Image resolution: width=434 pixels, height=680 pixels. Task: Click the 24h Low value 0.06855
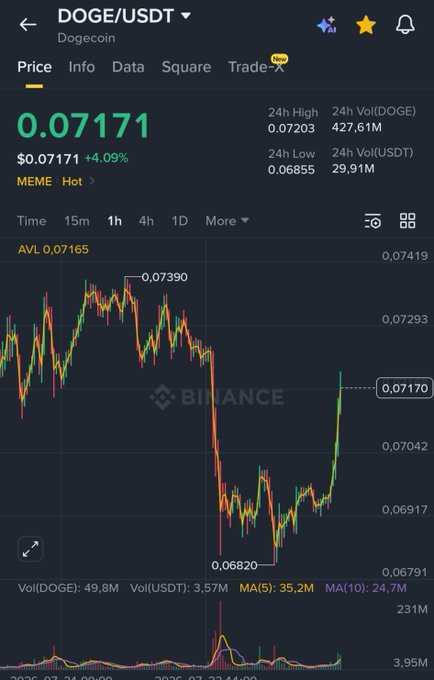click(291, 170)
